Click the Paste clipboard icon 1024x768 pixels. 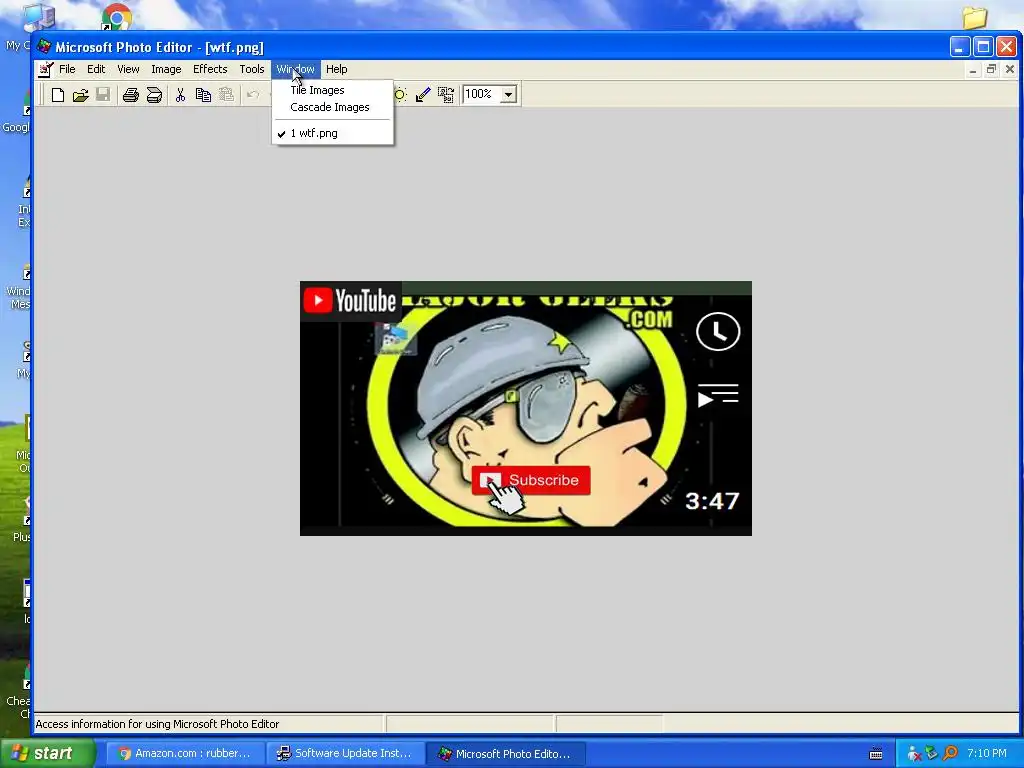(226, 95)
